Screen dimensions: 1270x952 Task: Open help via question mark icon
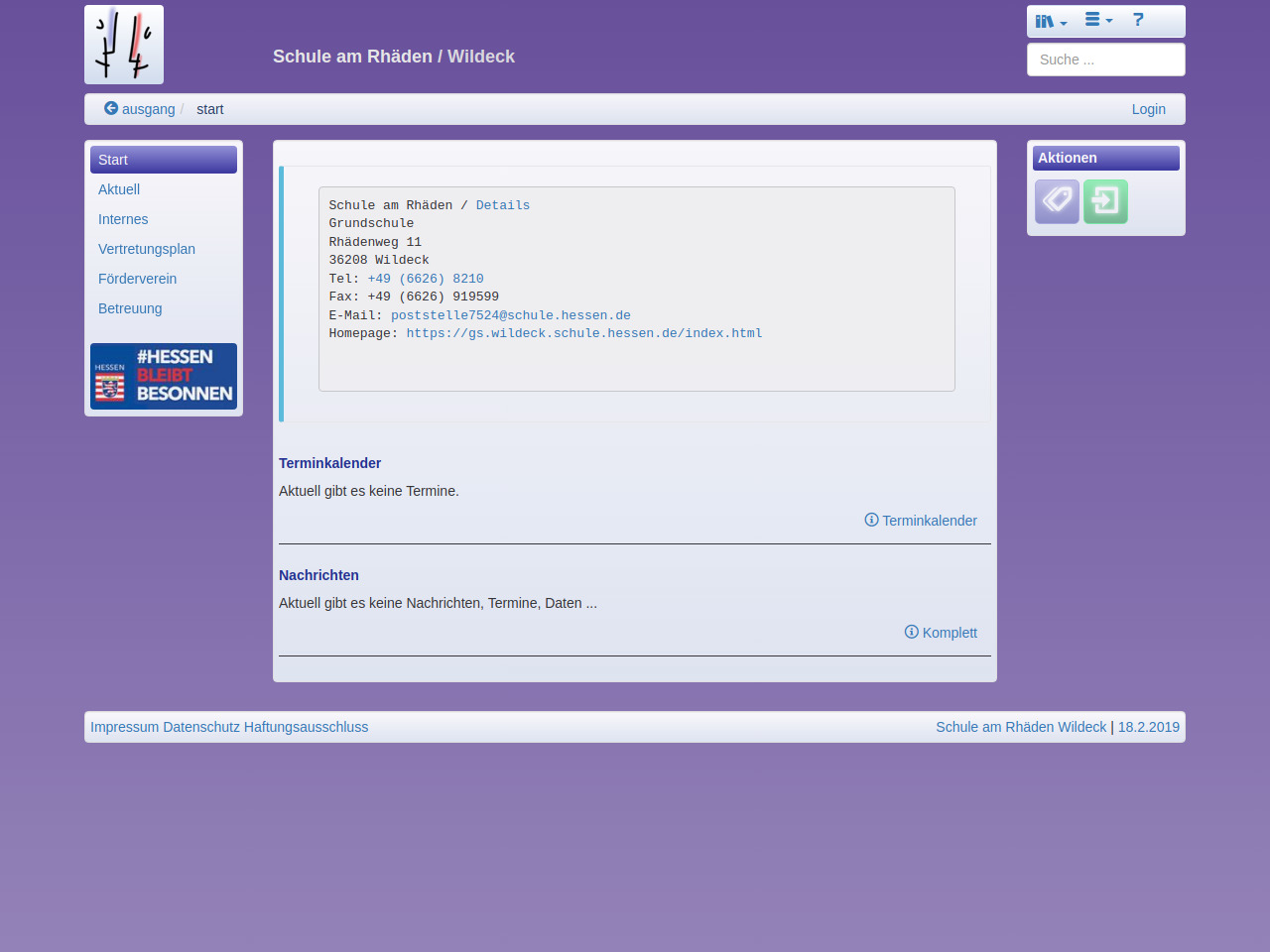tap(1138, 20)
